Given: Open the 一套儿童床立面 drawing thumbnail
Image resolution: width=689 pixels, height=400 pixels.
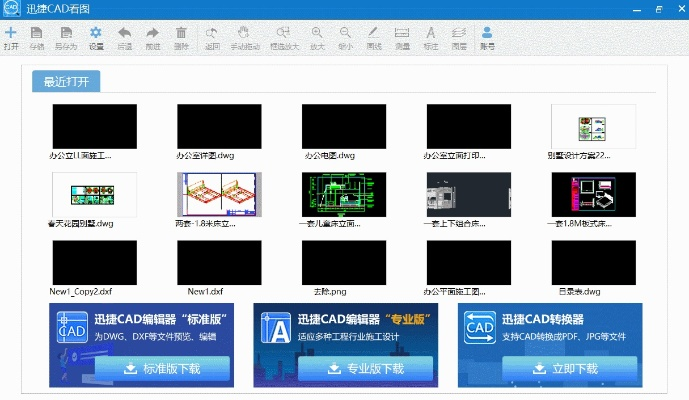Looking at the screenshot, I should pos(344,194).
